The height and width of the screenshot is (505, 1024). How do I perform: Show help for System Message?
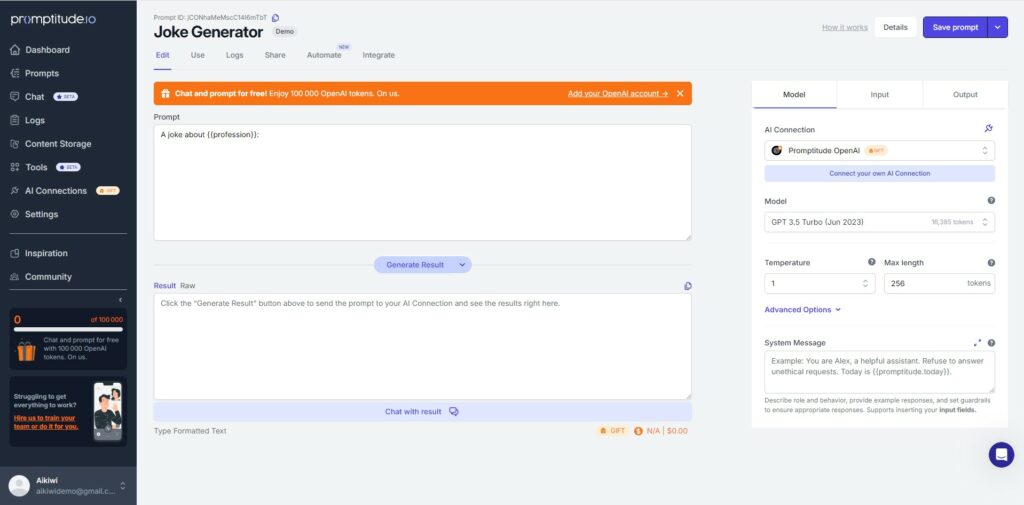click(991, 342)
